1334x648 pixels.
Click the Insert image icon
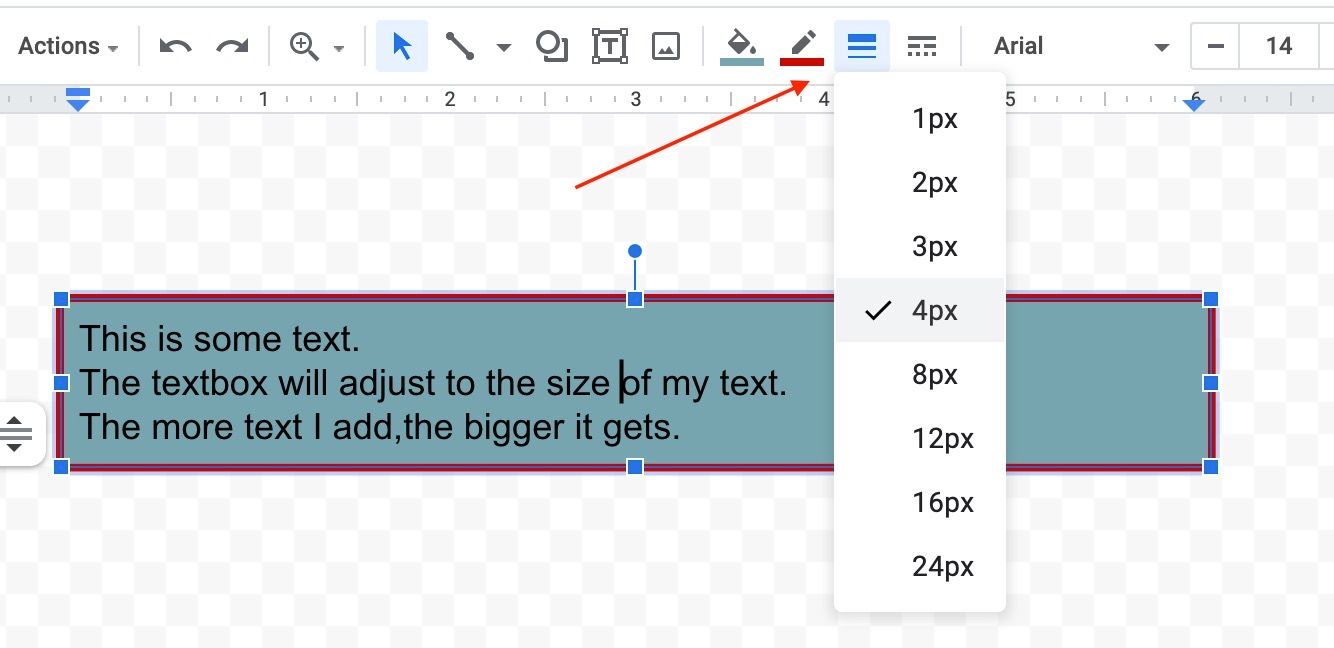666,47
